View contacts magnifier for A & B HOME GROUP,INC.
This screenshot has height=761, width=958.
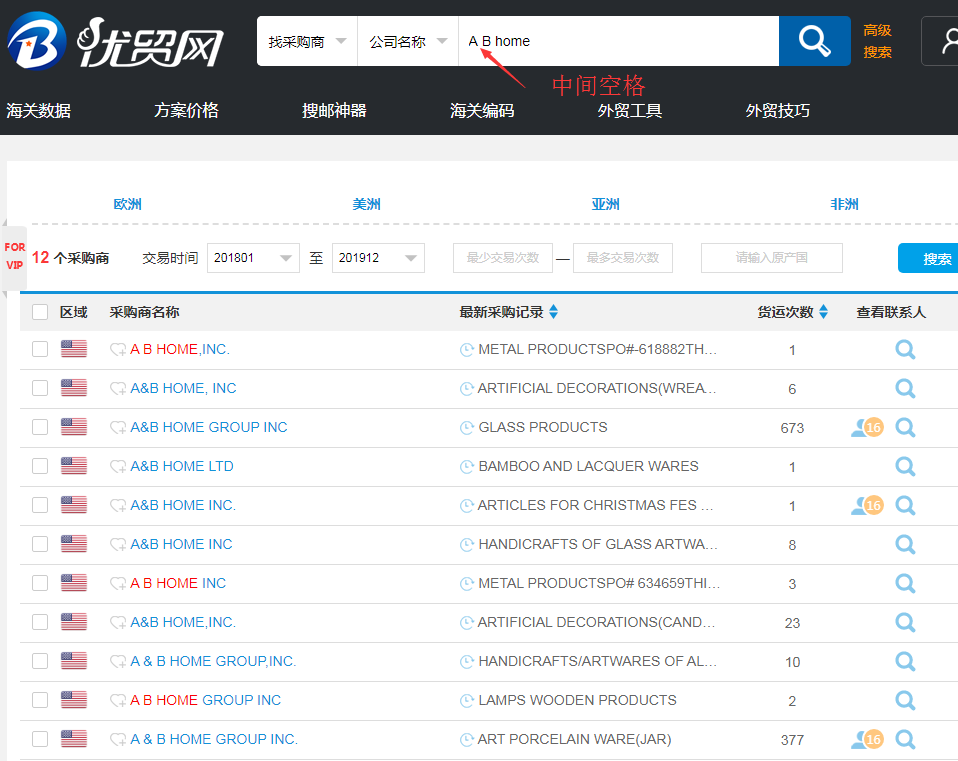[905, 661]
